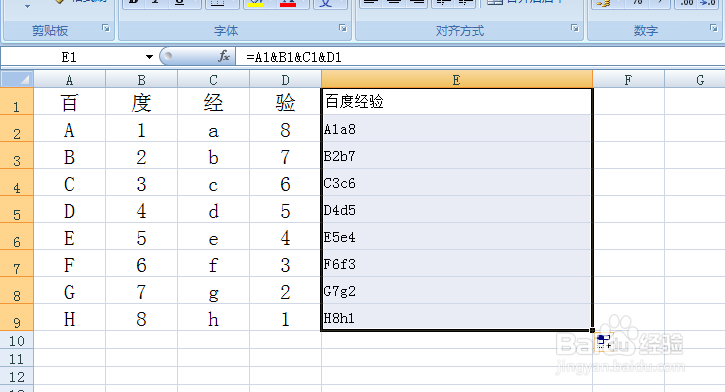Select row 1 header
This screenshot has height=392, width=725.
pyautogui.click(x=17, y=101)
